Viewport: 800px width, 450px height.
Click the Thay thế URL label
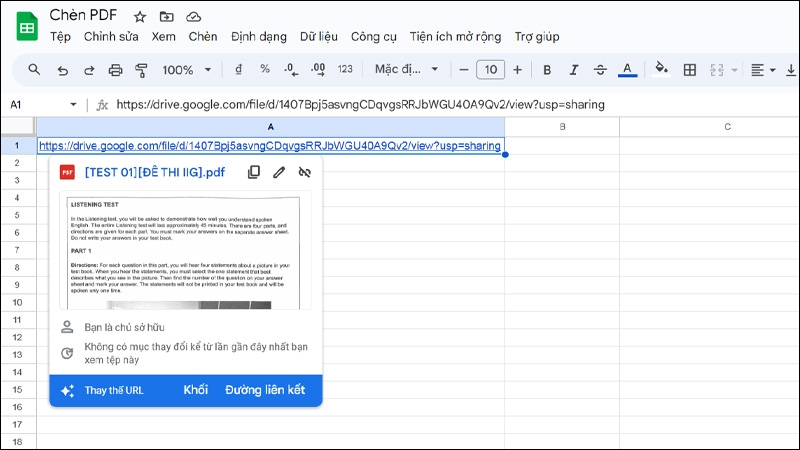click(114, 390)
